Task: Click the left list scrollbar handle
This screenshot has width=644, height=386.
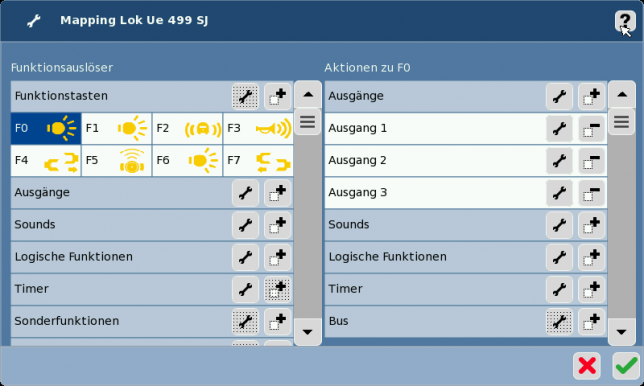Action: coord(308,122)
